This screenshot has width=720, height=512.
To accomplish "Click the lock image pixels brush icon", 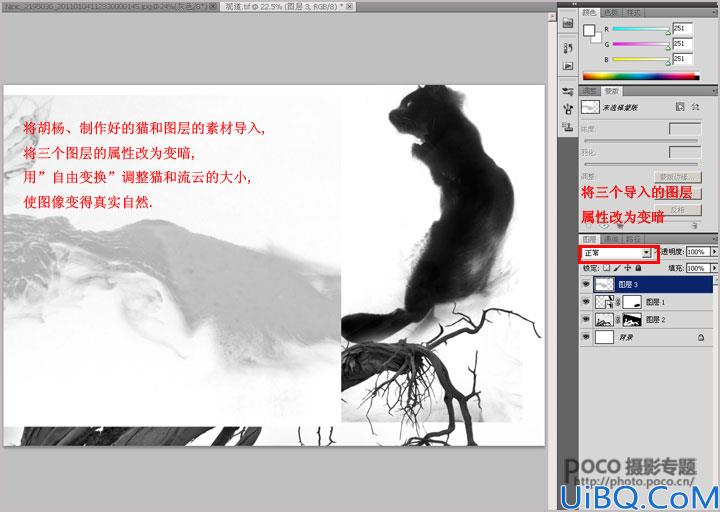I will pyautogui.click(x=617, y=268).
